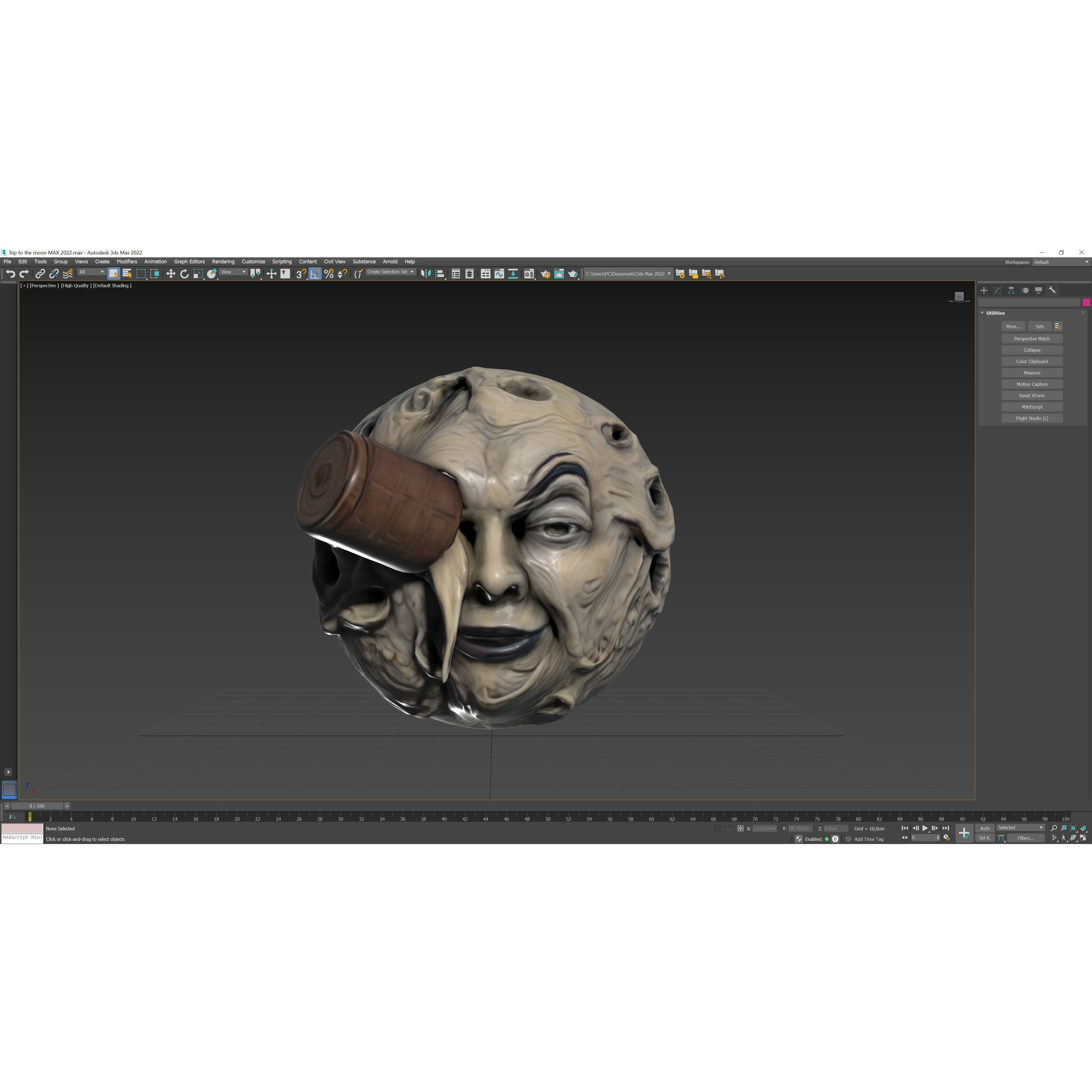The height and width of the screenshot is (1092, 1092).
Task: Toggle Percent Snap on the toolbar
Action: pos(328,274)
